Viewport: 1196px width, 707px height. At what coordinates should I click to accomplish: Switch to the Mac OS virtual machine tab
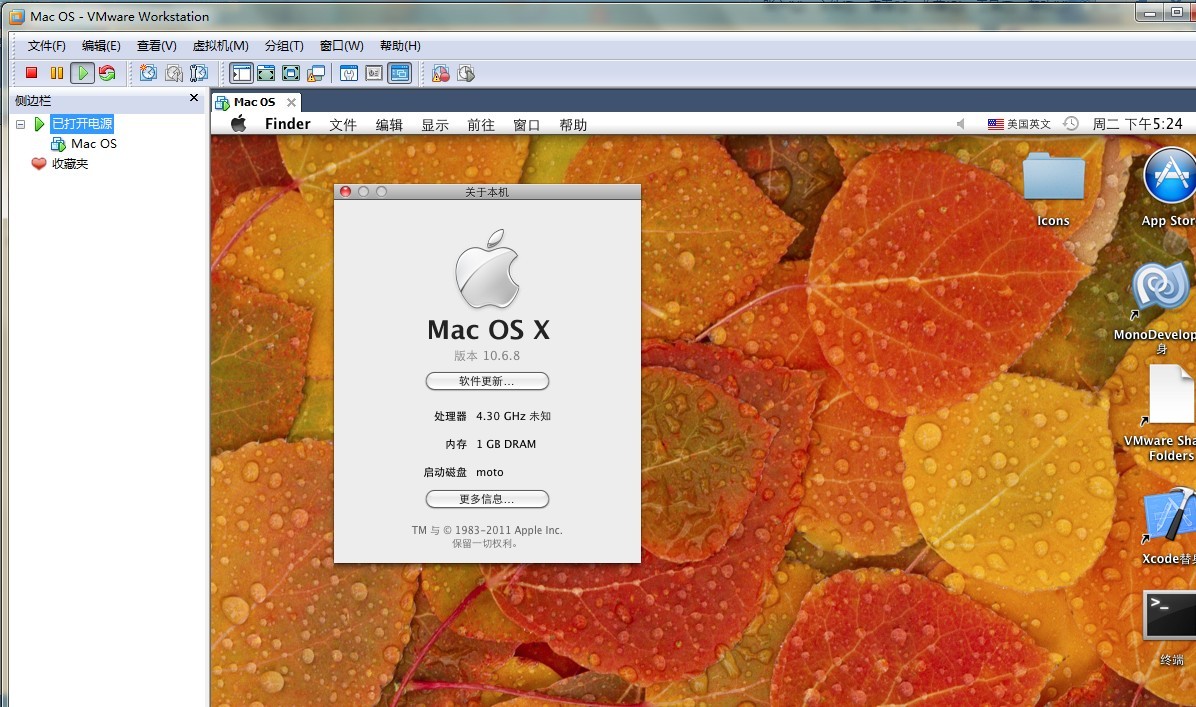(x=255, y=102)
